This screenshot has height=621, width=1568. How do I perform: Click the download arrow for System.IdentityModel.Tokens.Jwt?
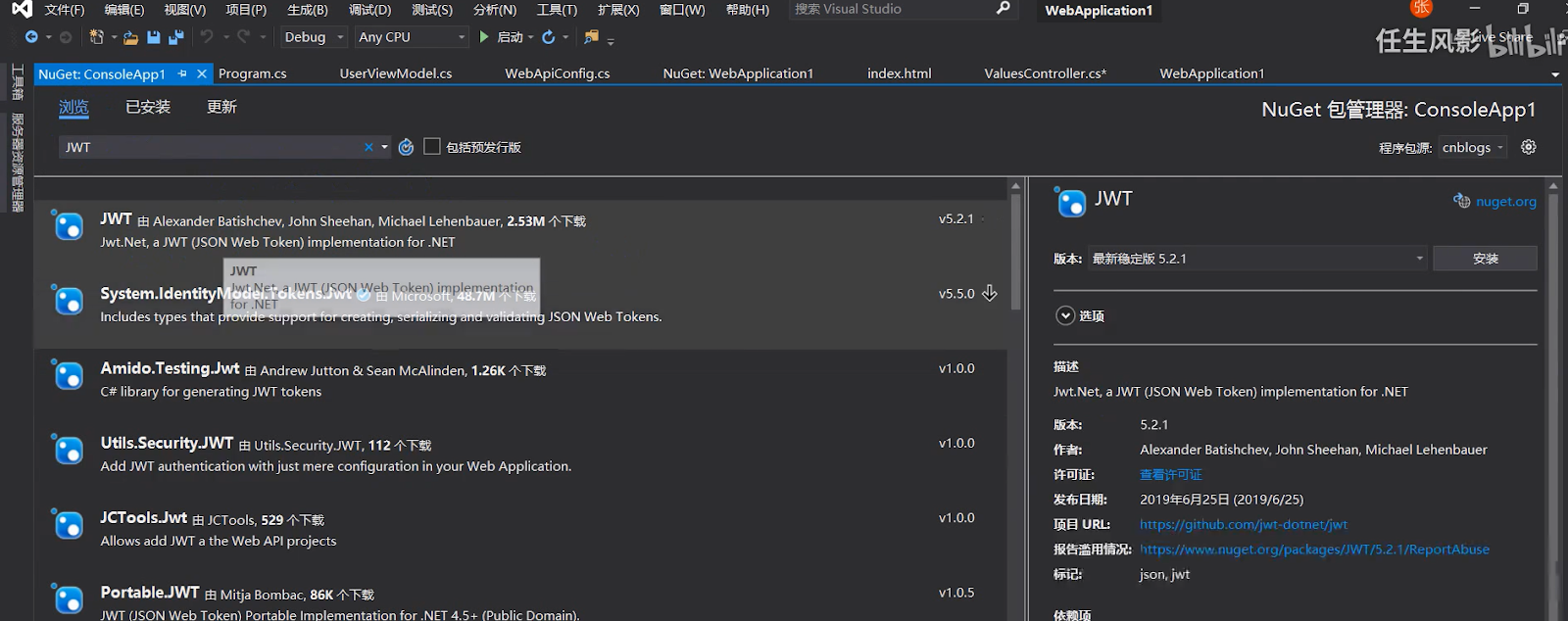[990, 293]
